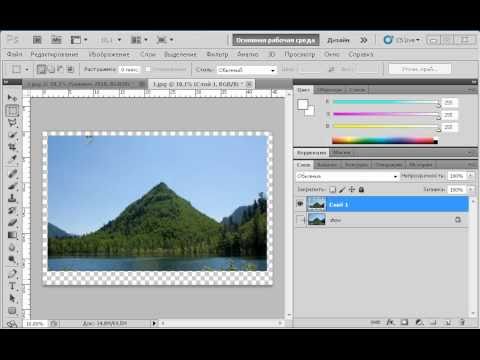Select the Quick Selection tool
480x360 pixels.
(x=12, y=135)
